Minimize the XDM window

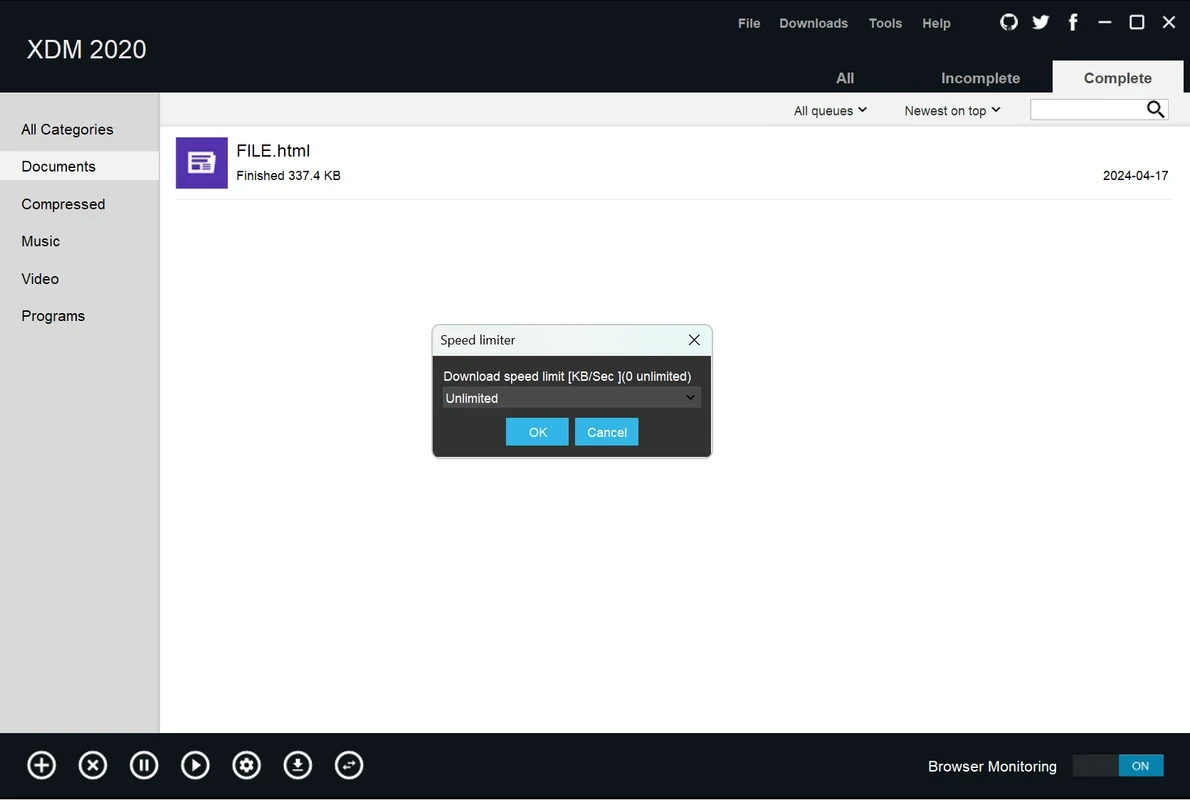1104,22
